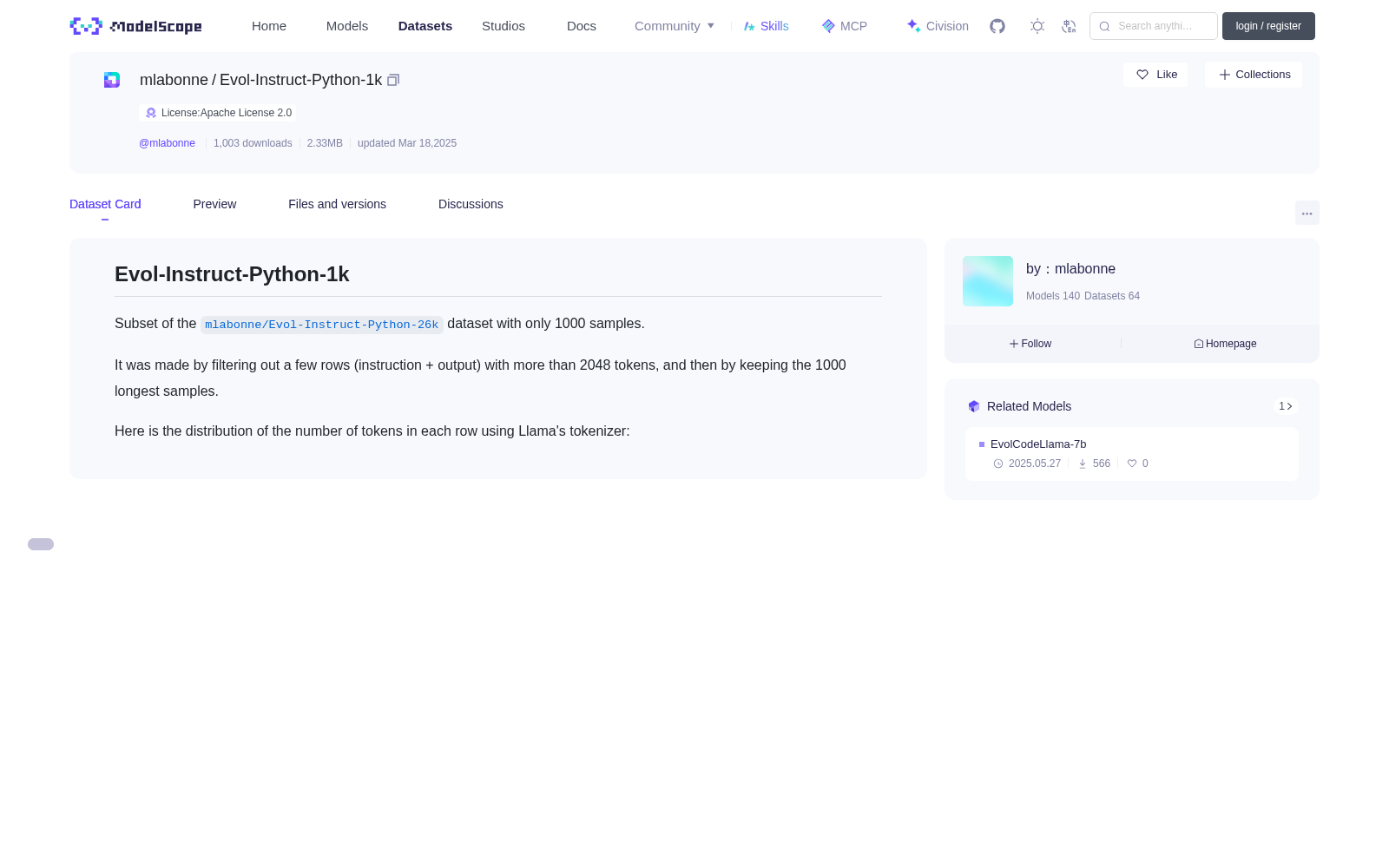Screen dimensions: 1389x868
Task: Open mlabonne/Evol-Instruct-Python-26k dataset link
Action: pyautogui.click(x=321, y=325)
